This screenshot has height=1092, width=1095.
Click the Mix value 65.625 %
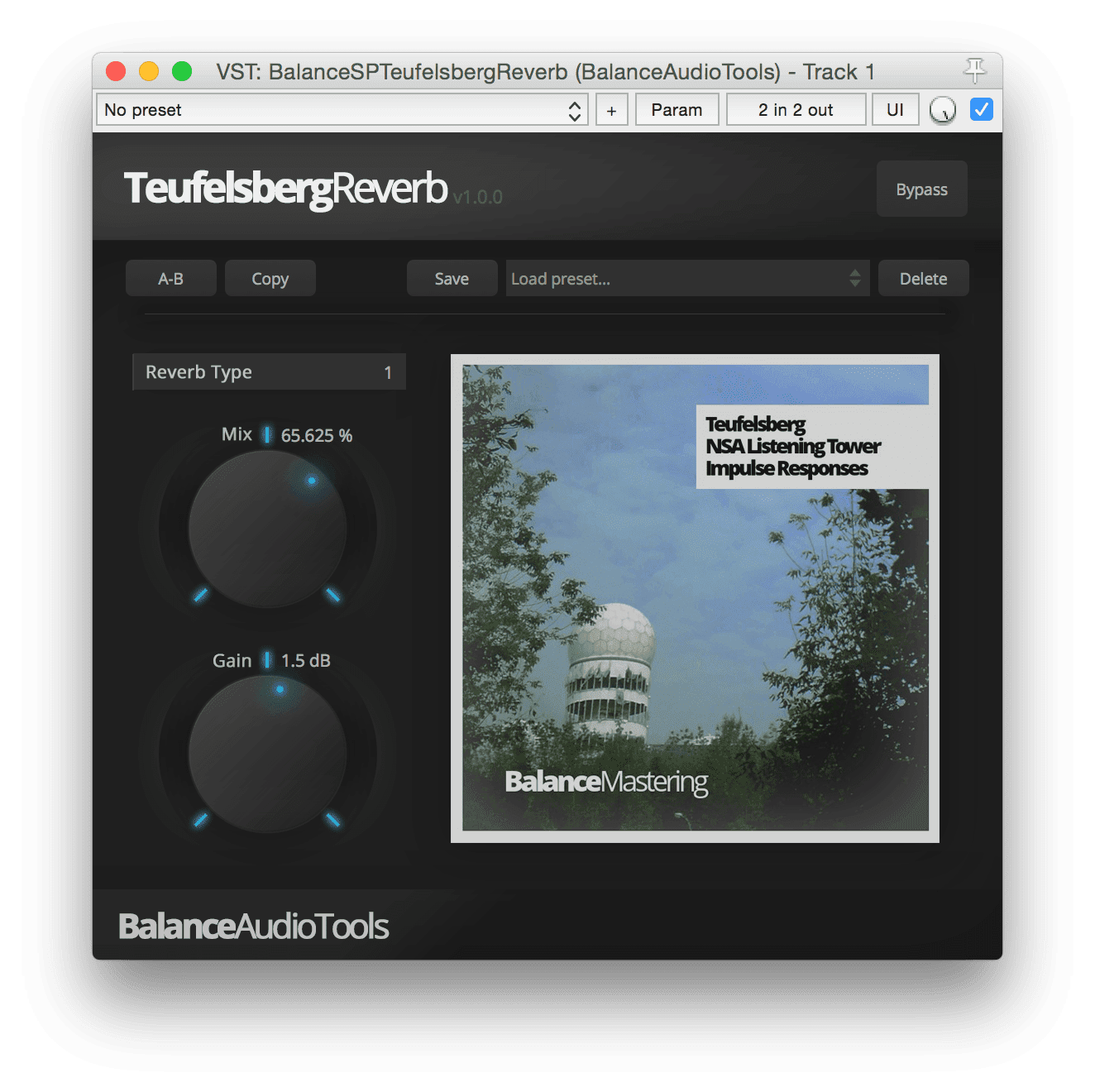point(317,435)
